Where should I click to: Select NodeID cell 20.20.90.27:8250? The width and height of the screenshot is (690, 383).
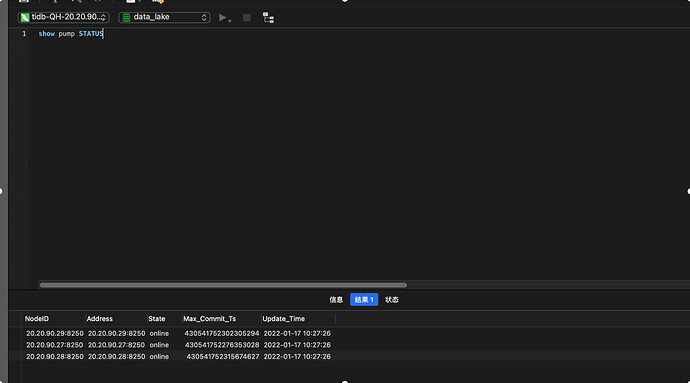[x=55, y=345]
